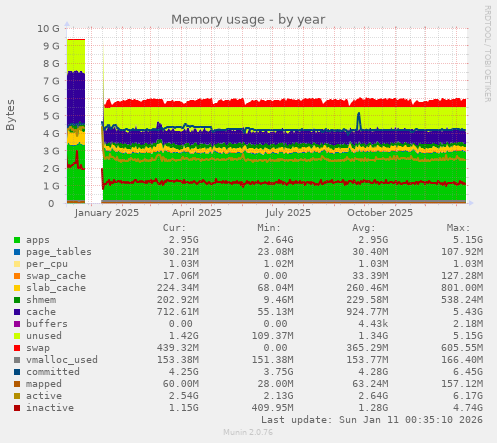
Task: Click the slab_cache max value 801.00M
Action: pyautogui.click(x=462, y=288)
